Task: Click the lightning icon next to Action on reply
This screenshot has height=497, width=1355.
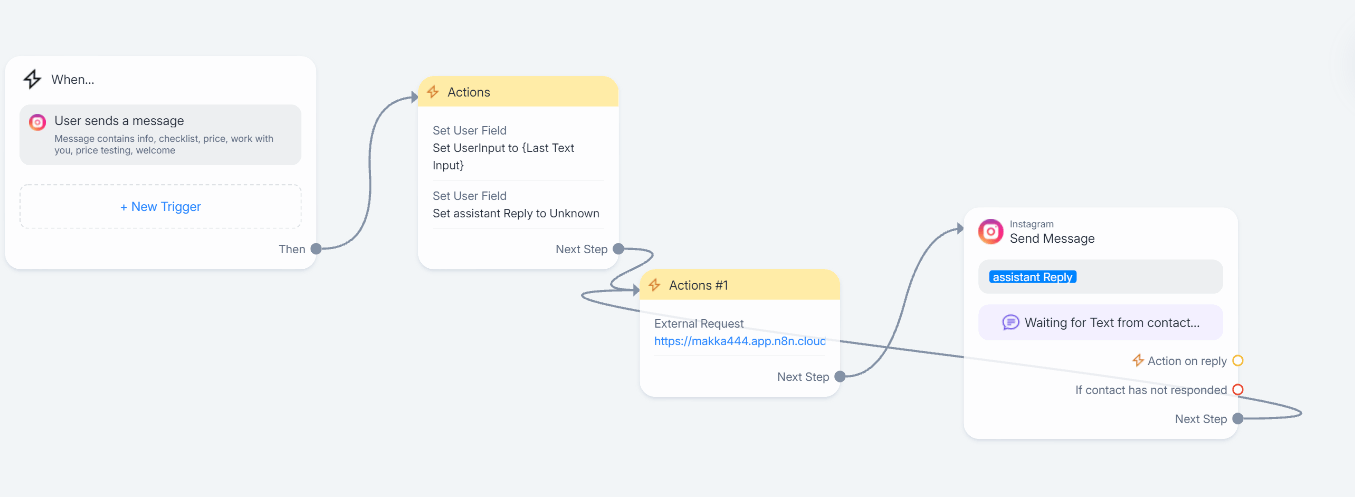Action: tap(1137, 361)
